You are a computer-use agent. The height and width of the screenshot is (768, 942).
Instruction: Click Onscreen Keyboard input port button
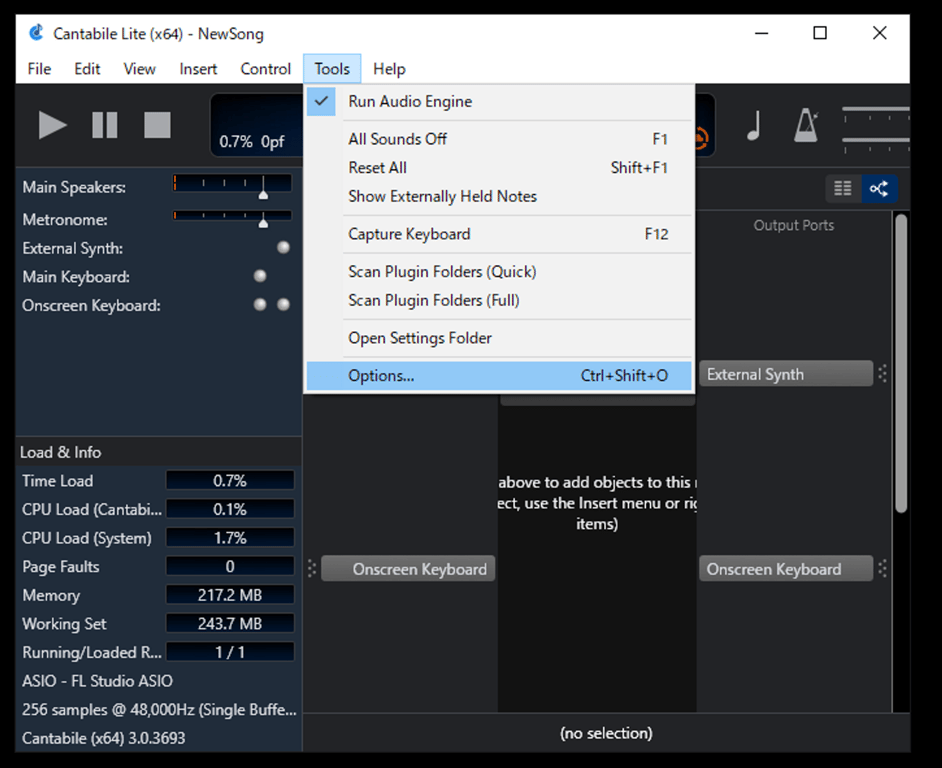pyautogui.click(x=408, y=568)
